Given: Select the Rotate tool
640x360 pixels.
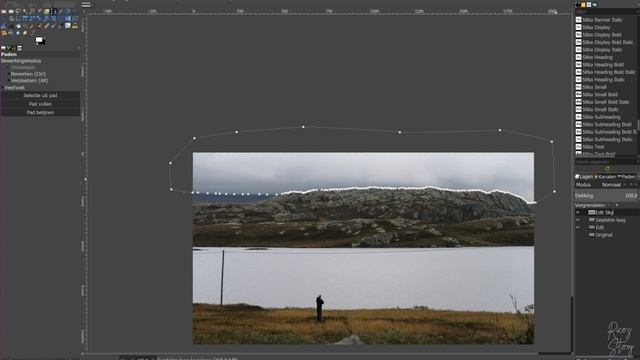Looking at the screenshot, I should pos(32,18).
